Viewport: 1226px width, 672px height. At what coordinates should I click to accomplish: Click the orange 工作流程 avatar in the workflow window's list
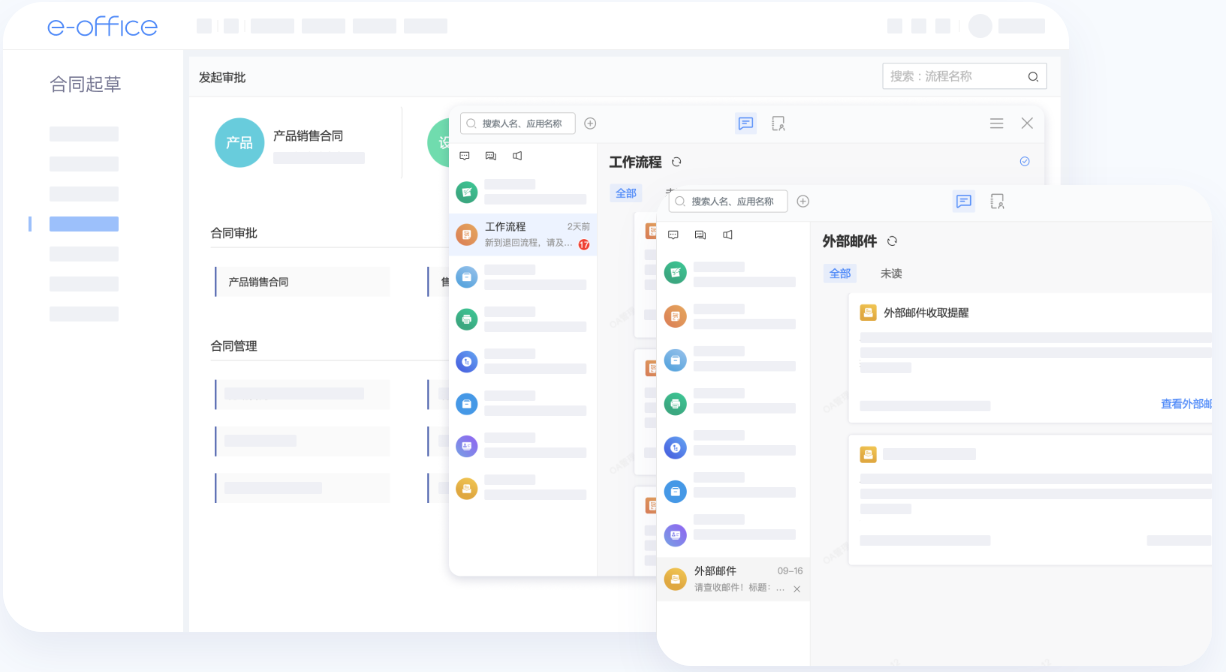coord(466,234)
